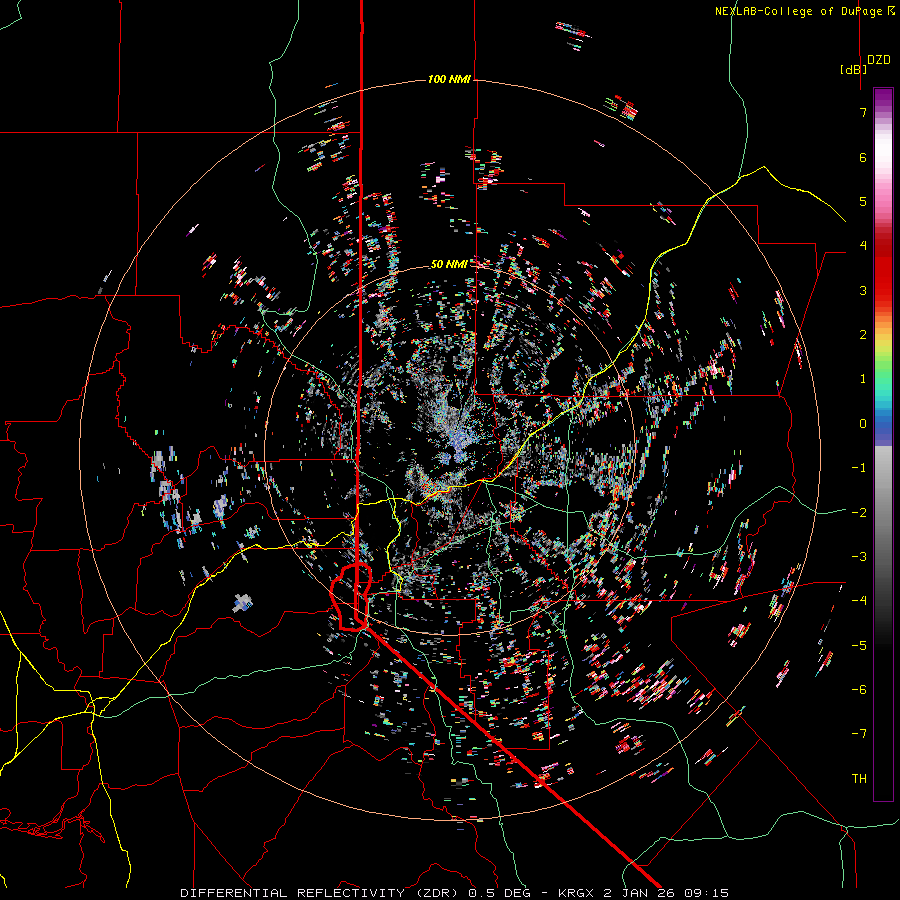Click the positive 6 scale value
Viewport: 900px width, 900px height.
coord(863,157)
